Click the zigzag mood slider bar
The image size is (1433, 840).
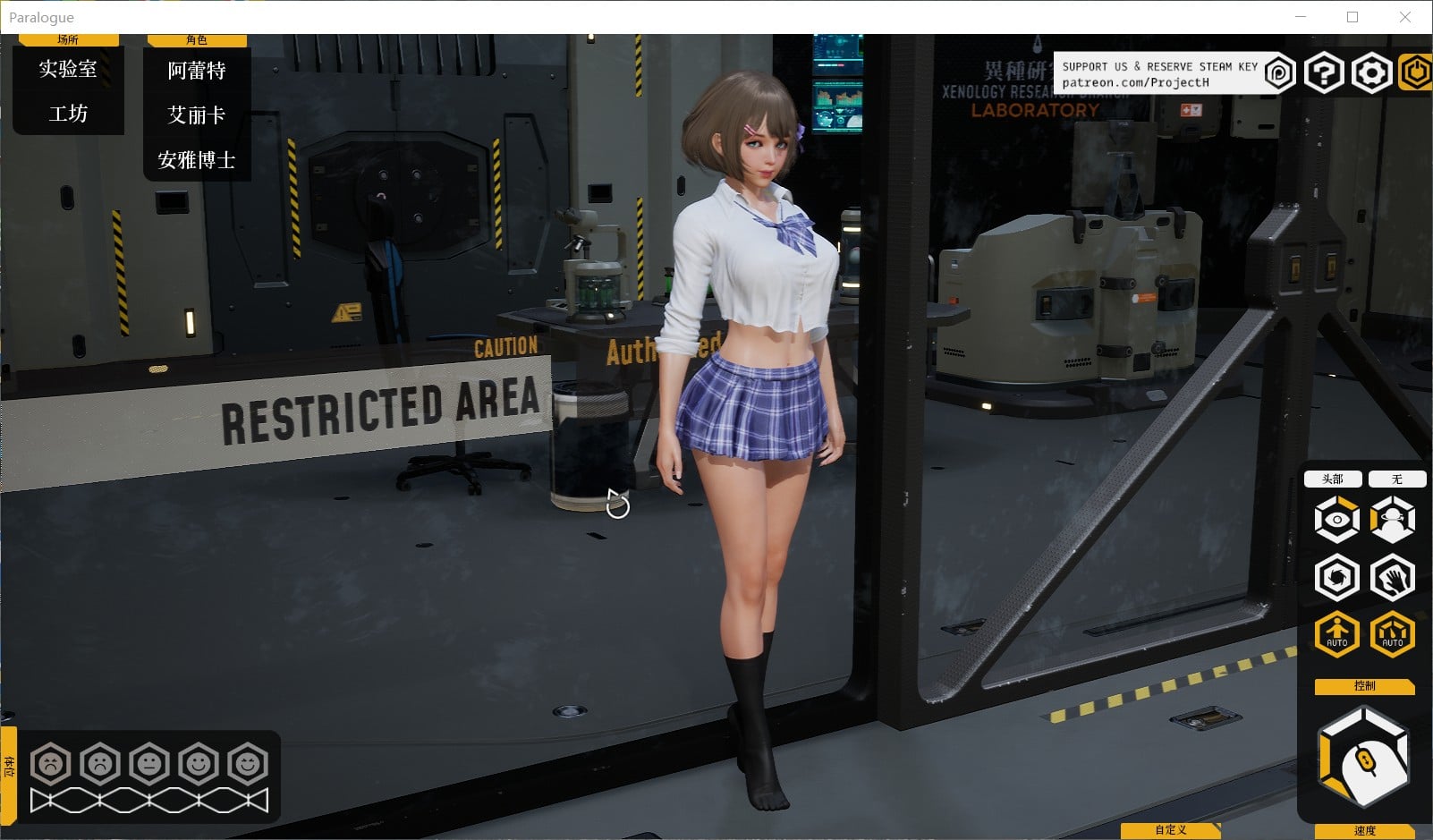(x=148, y=800)
